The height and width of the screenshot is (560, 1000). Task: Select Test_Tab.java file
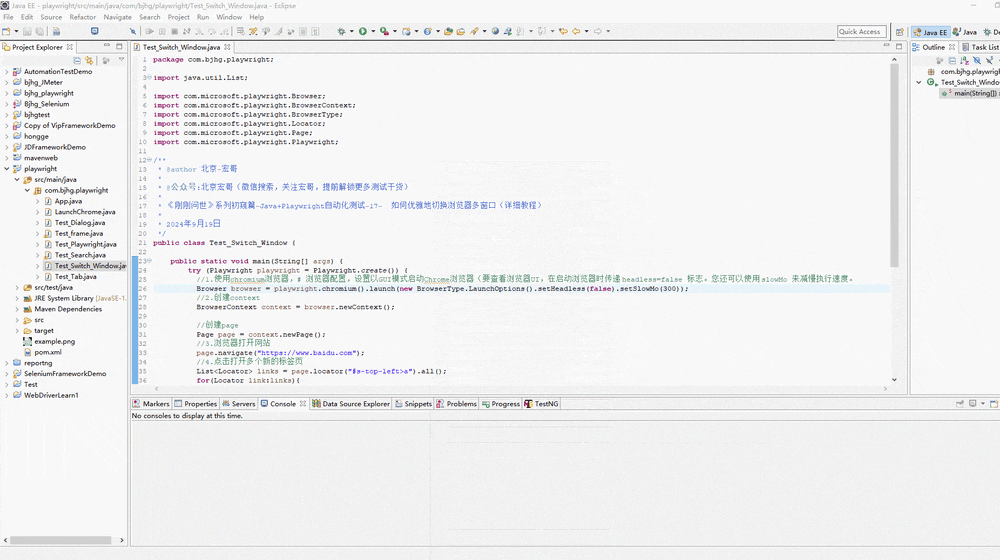tap(75, 277)
